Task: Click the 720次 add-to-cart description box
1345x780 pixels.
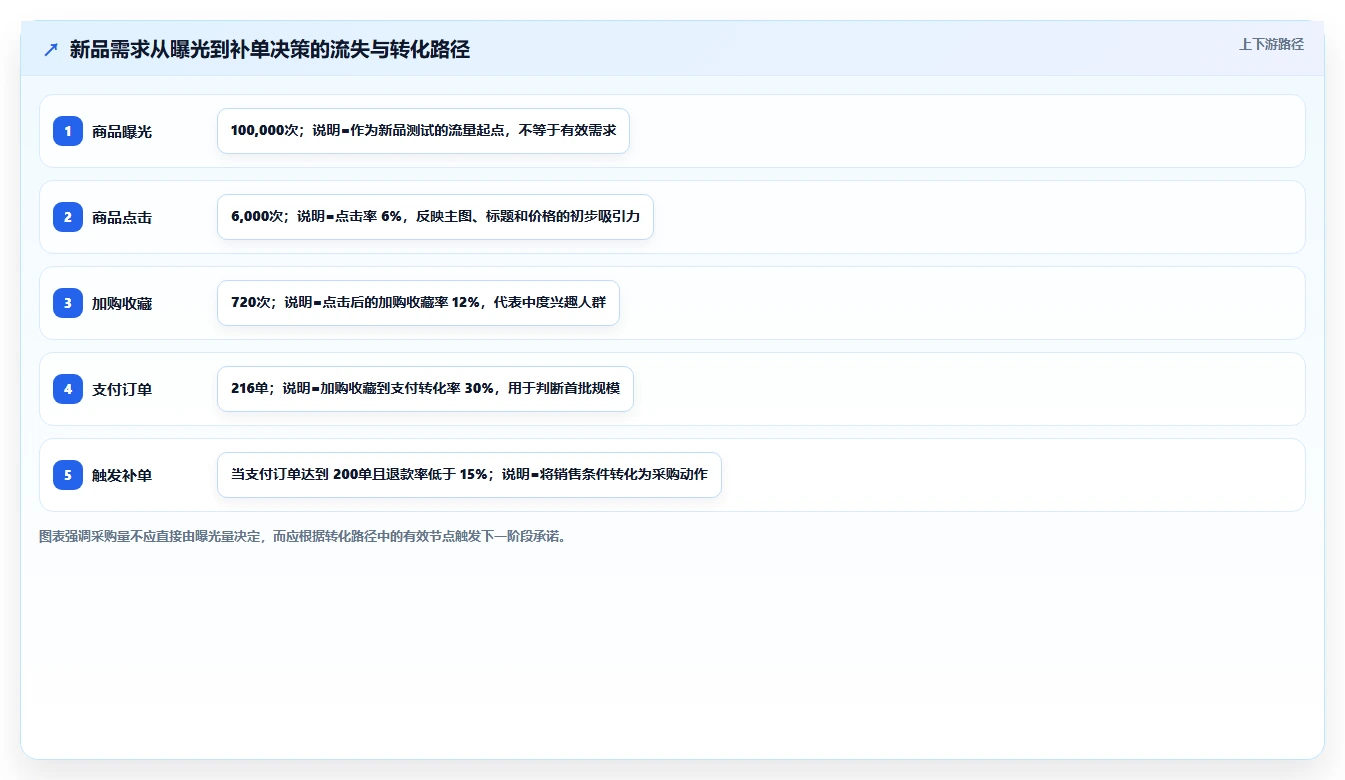Action: [418, 303]
